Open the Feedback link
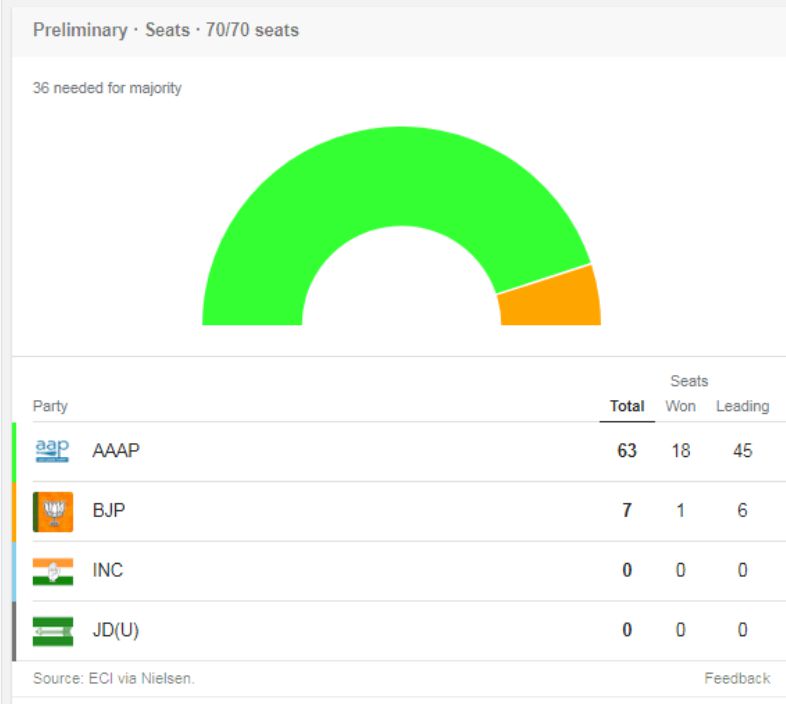 pyautogui.click(x=737, y=678)
